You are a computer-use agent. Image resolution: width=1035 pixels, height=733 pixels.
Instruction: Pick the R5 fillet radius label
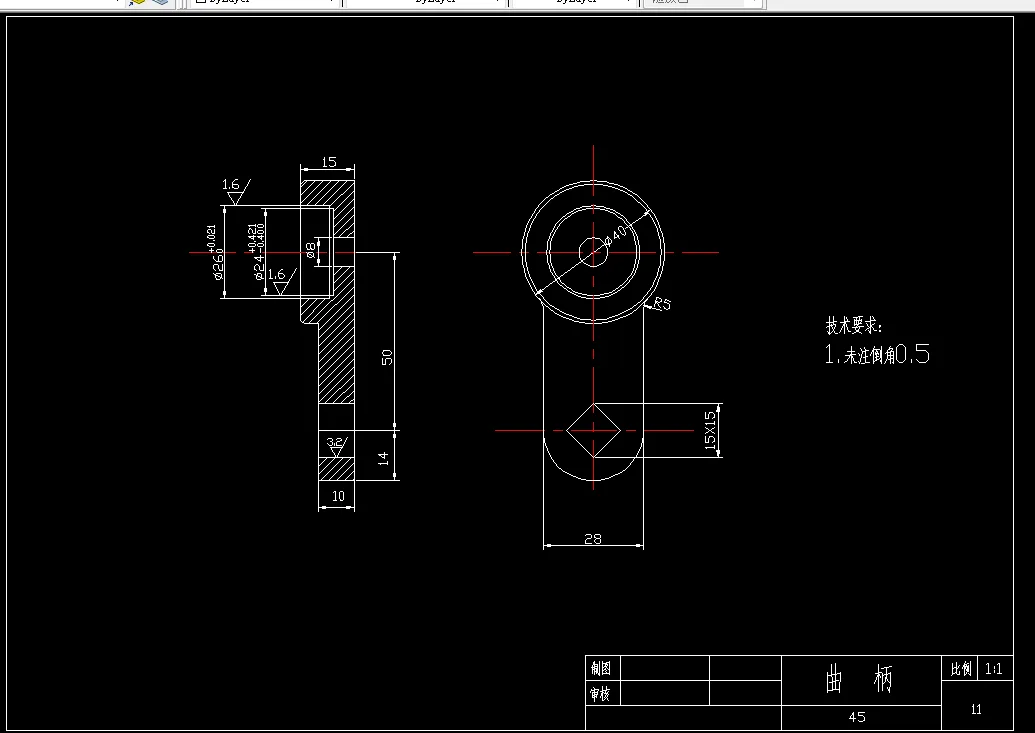pos(661,304)
